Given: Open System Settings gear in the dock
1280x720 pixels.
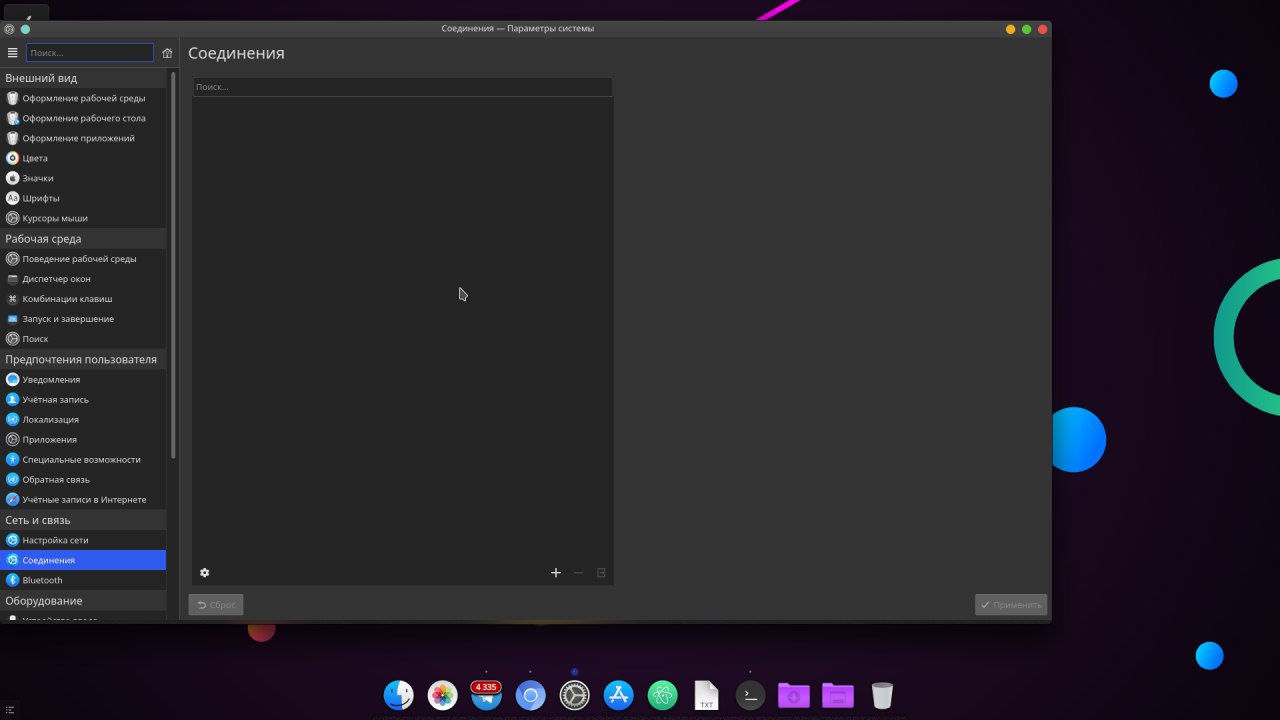Looking at the screenshot, I should point(575,695).
